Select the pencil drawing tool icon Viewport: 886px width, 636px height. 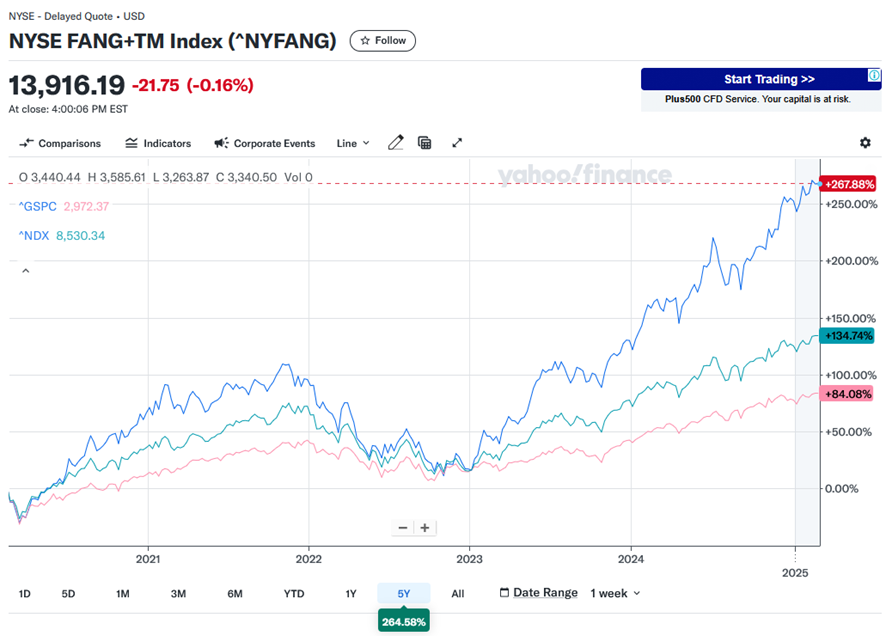[x=396, y=143]
